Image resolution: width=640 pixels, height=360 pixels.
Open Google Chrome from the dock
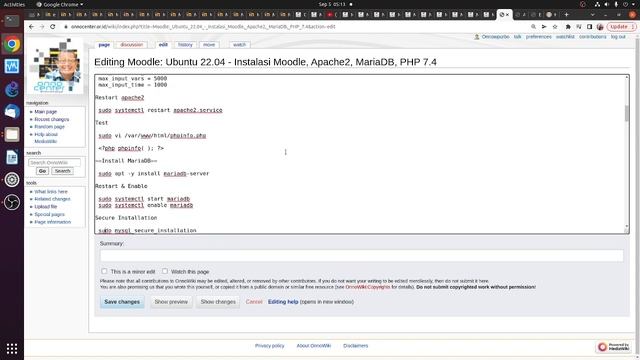[x=12, y=44]
